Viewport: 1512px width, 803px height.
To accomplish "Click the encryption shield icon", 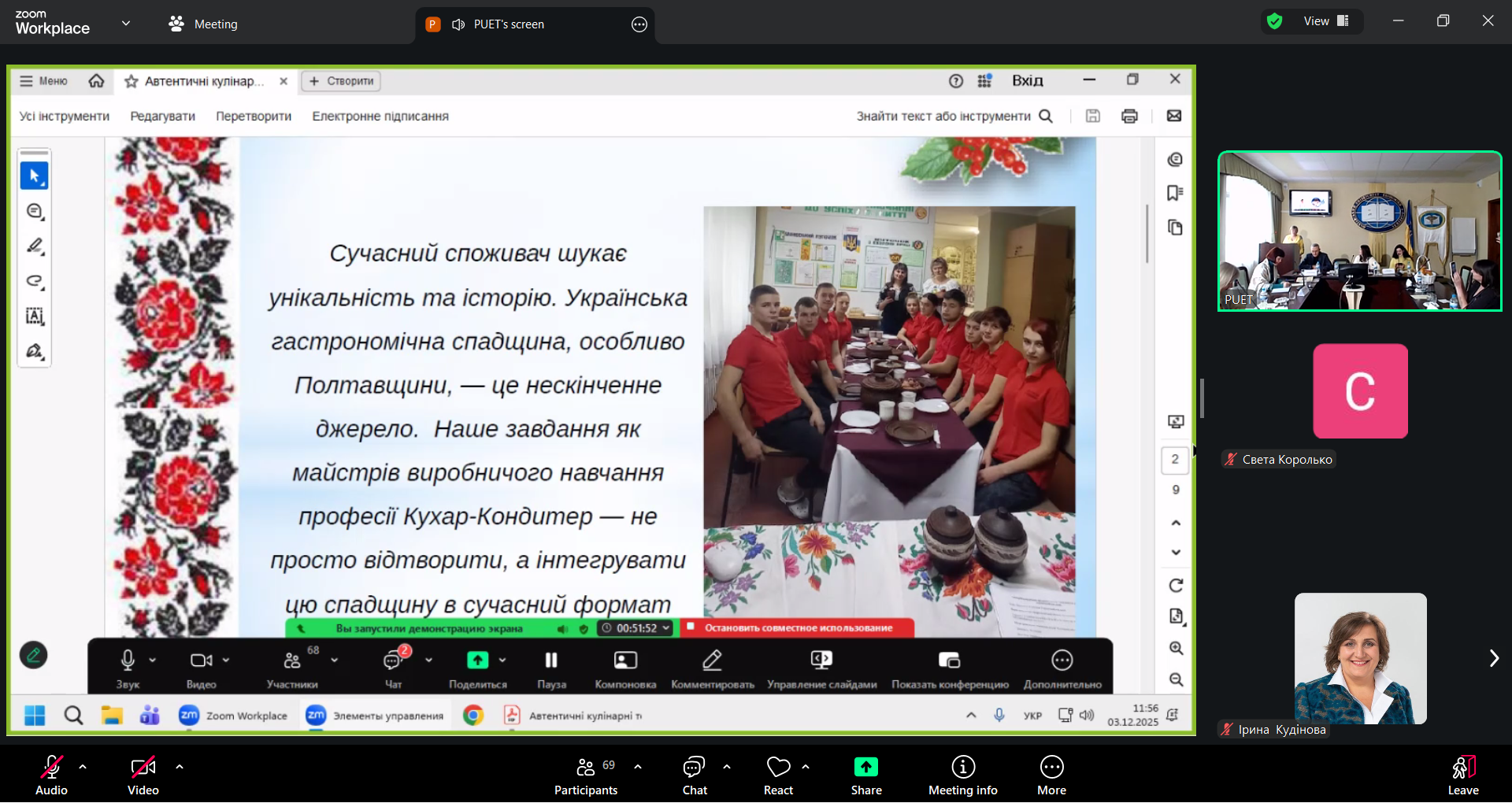I will (1274, 21).
